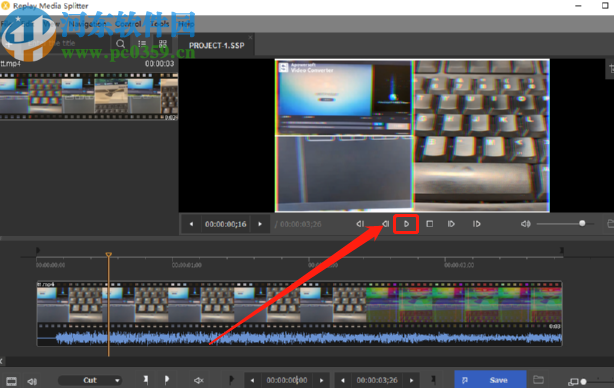
Task: Toggle the storyboard view icon at bottom left
Action: point(11,381)
